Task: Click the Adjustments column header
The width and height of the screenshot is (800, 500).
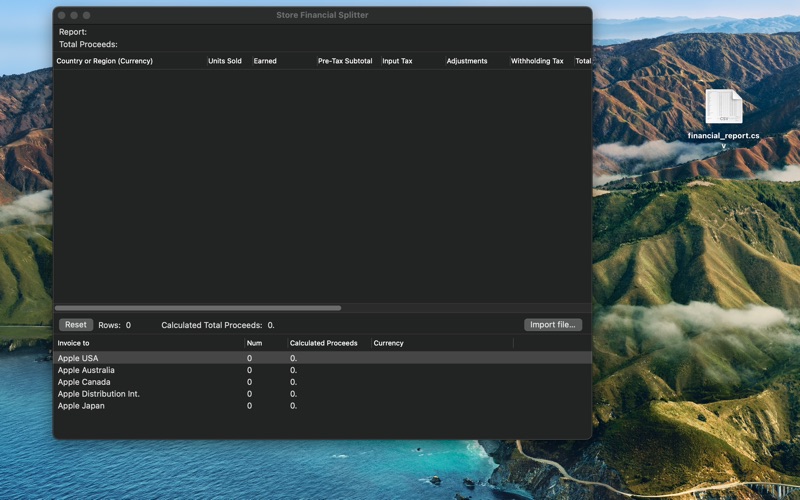Action: 477,61
